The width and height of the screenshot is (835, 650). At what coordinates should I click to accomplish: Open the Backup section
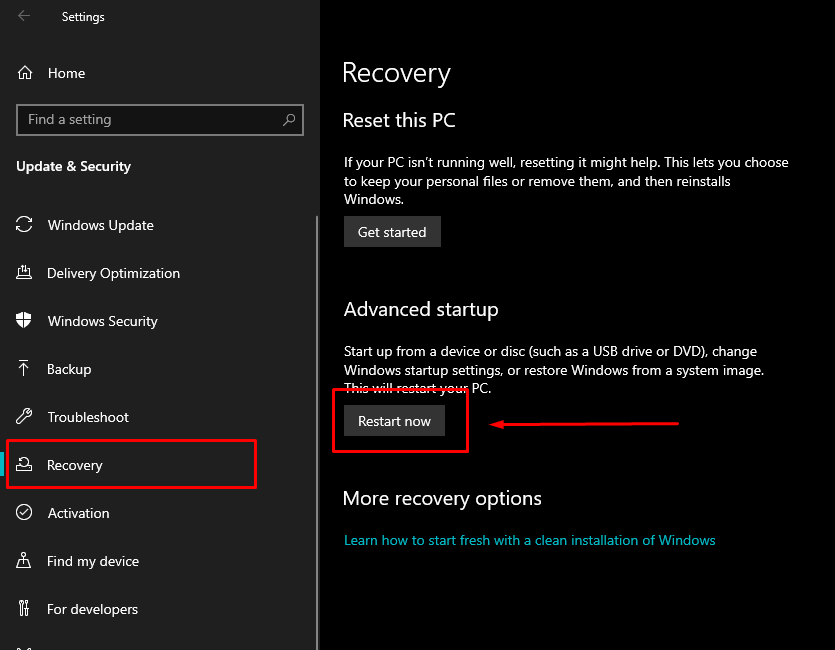(x=69, y=369)
